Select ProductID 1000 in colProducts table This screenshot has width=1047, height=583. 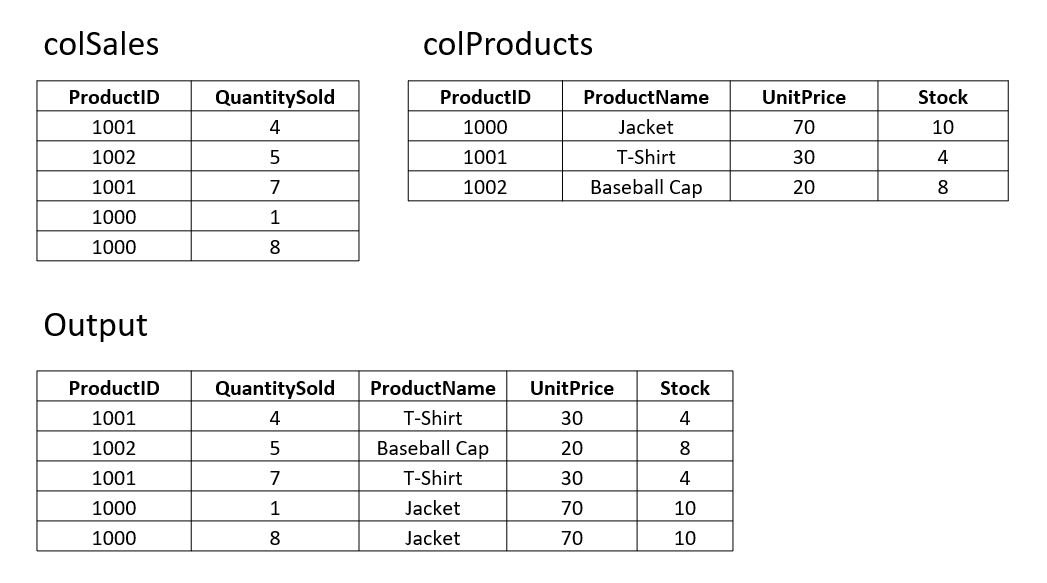[x=485, y=127]
